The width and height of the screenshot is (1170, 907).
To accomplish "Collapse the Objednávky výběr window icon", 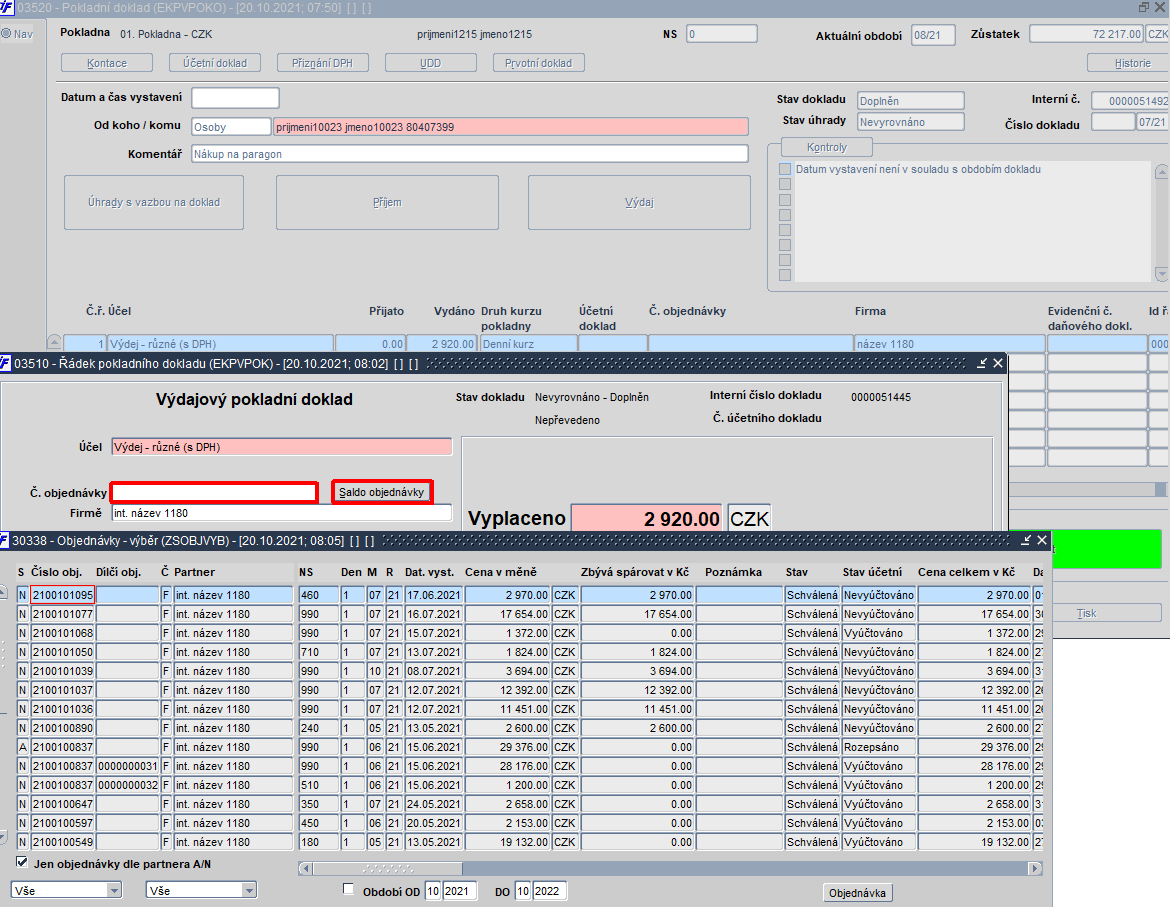I will pyautogui.click(x=1026, y=540).
